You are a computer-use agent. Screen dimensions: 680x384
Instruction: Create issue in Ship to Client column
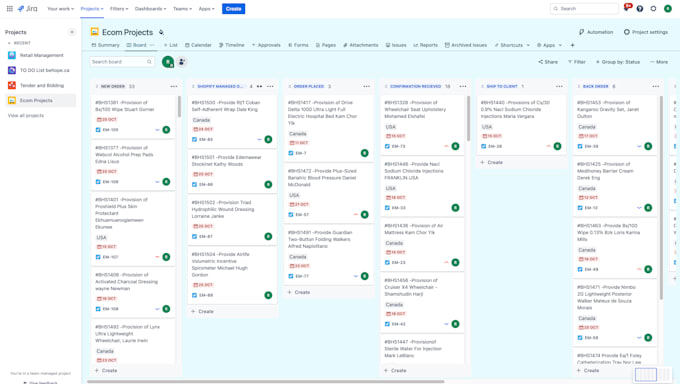[x=491, y=162]
